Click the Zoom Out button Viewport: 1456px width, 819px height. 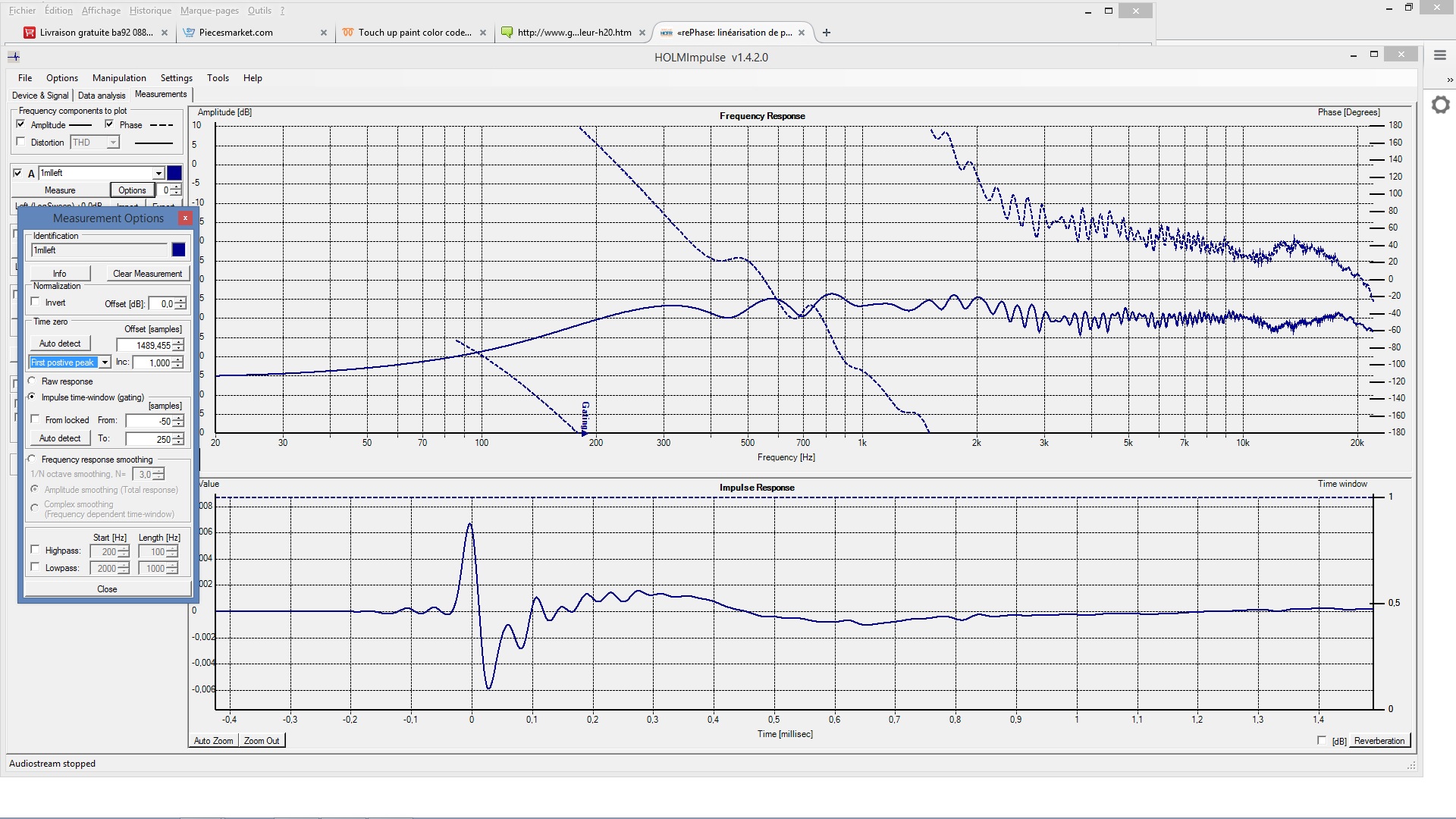click(262, 741)
